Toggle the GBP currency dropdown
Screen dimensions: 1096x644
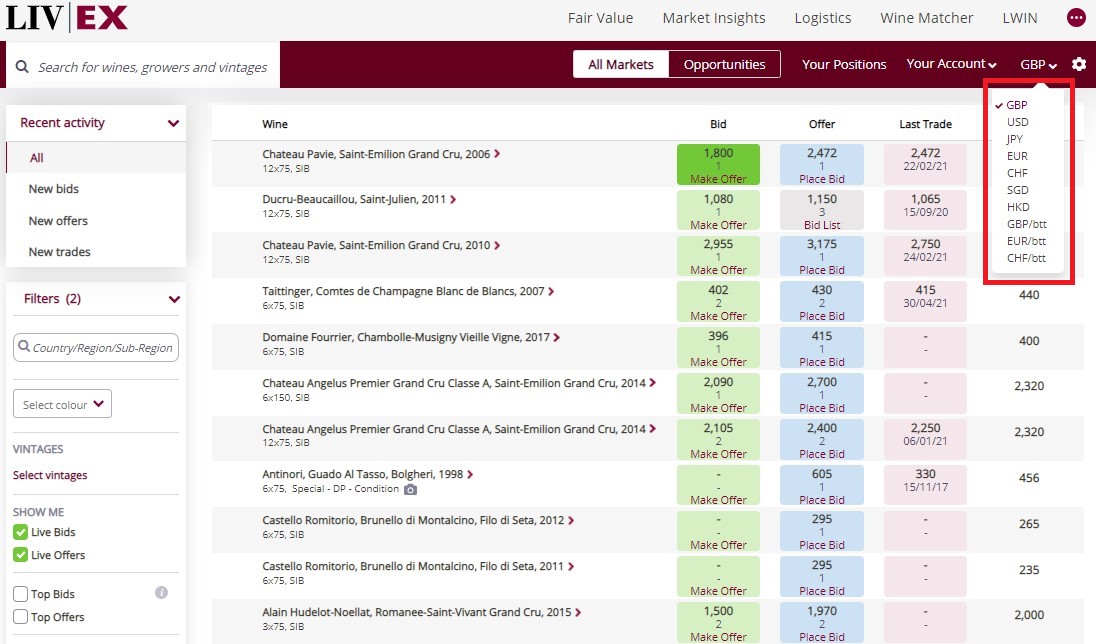tap(1038, 64)
